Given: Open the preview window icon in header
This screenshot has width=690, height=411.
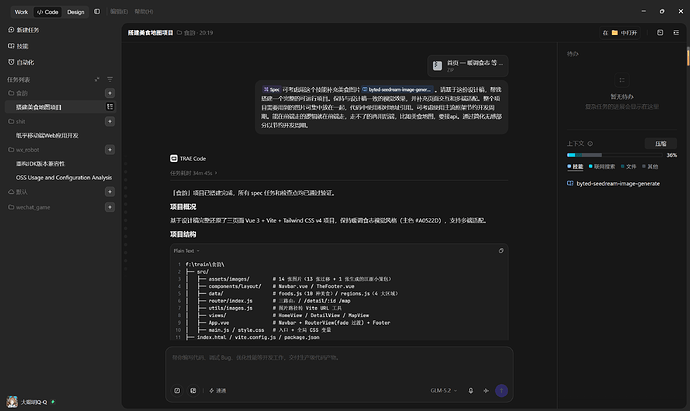Looking at the screenshot, I should click(x=660, y=33).
